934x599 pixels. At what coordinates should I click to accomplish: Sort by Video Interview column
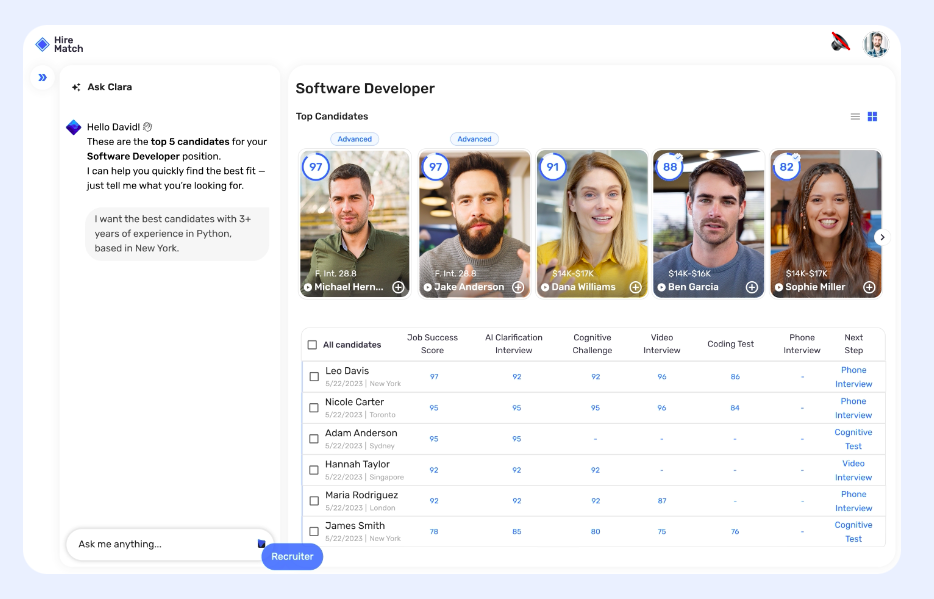(x=661, y=344)
